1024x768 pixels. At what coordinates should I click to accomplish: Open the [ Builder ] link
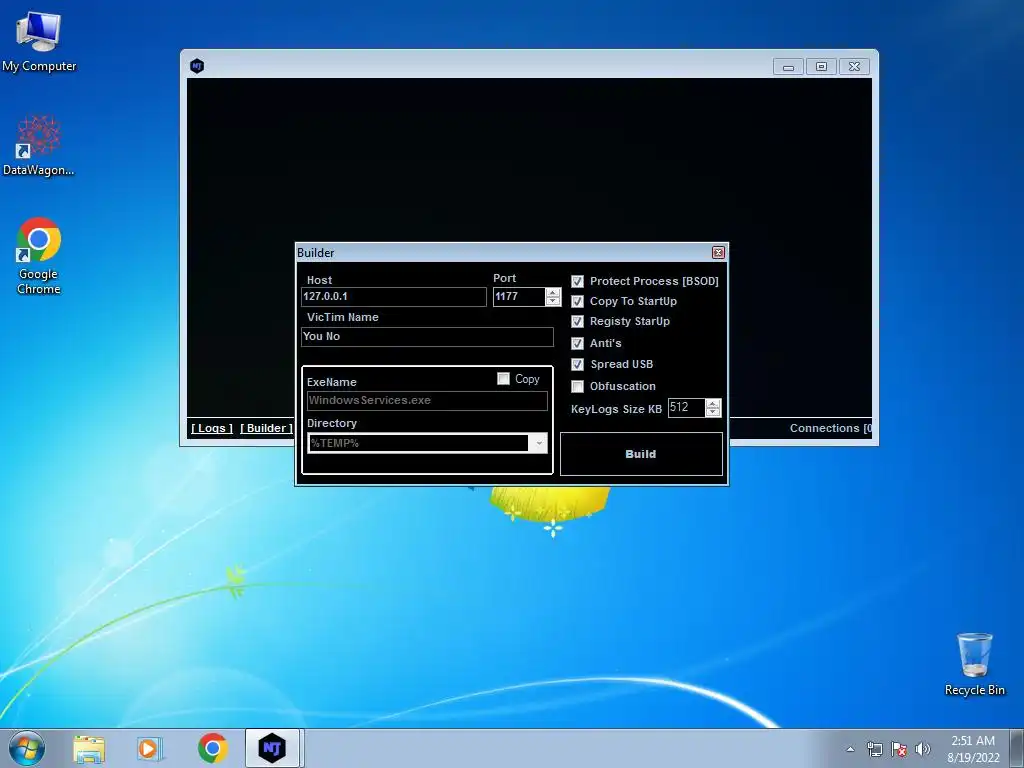(x=266, y=428)
